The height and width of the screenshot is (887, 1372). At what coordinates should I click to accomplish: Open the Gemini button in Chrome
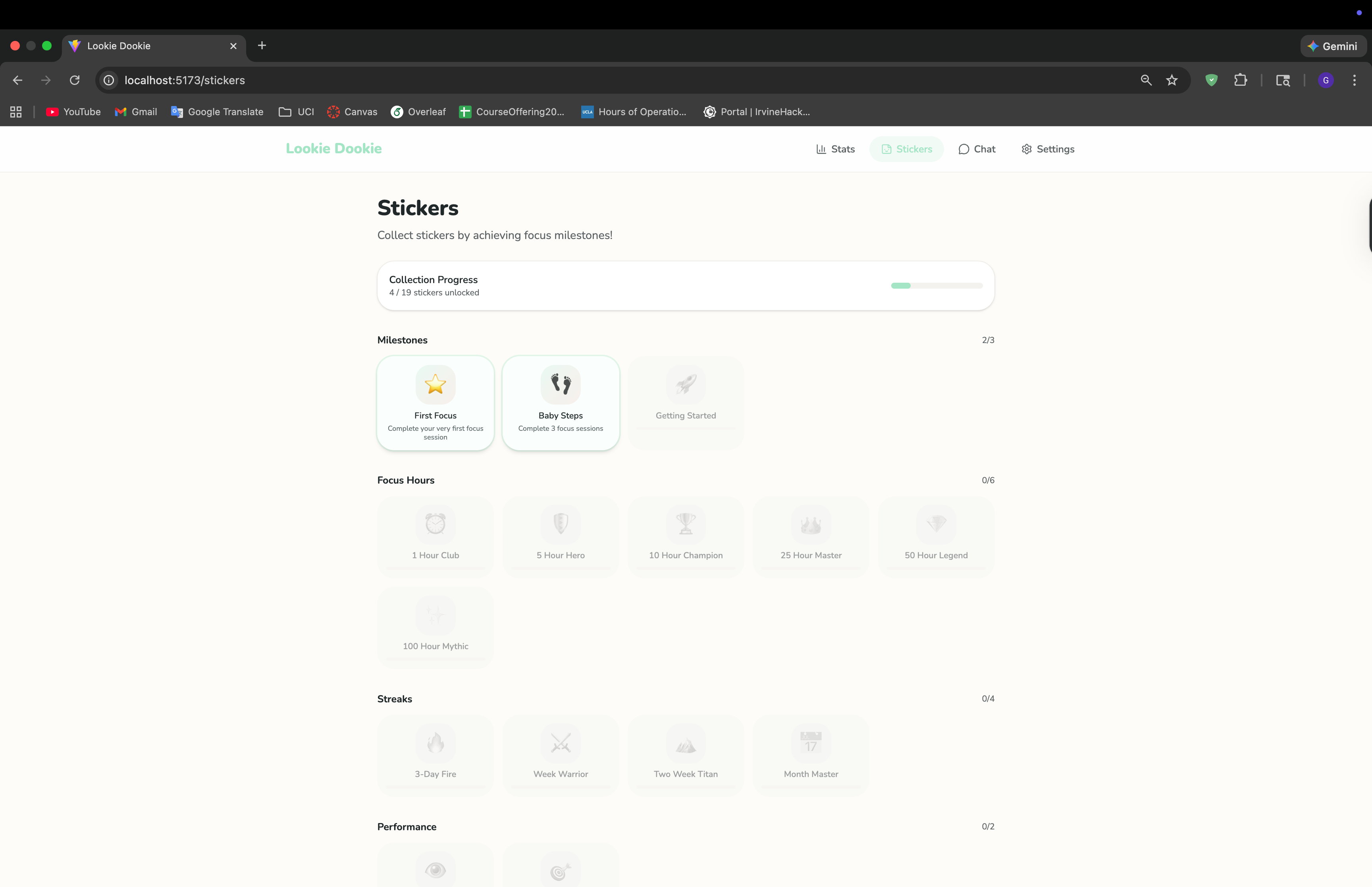point(1333,46)
